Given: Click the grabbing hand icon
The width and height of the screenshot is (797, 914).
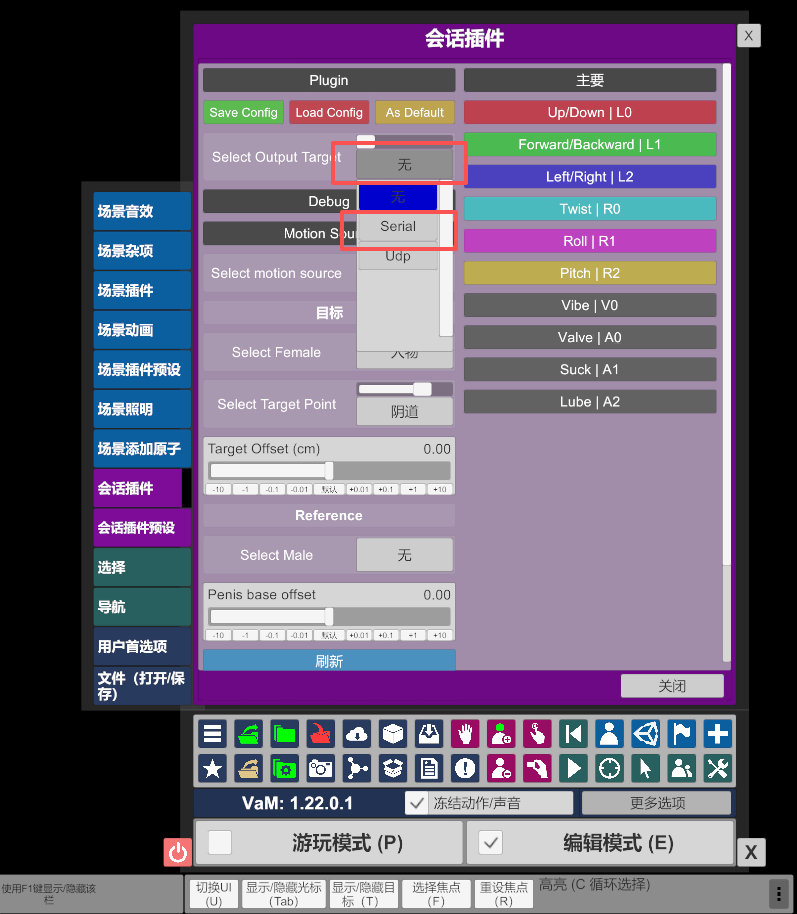Looking at the screenshot, I should [537, 768].
